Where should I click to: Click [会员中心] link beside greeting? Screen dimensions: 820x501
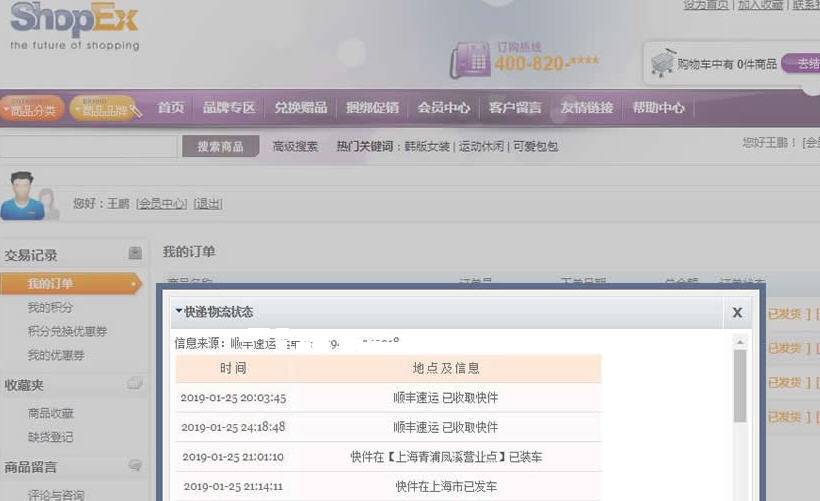click(x=161, y=203)
